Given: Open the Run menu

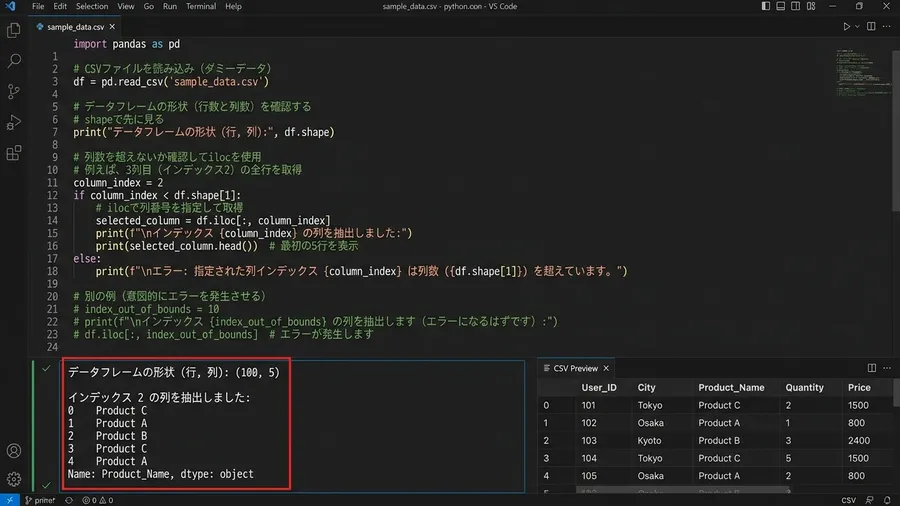Looking at the screenshot, I should tap(170, 6).
